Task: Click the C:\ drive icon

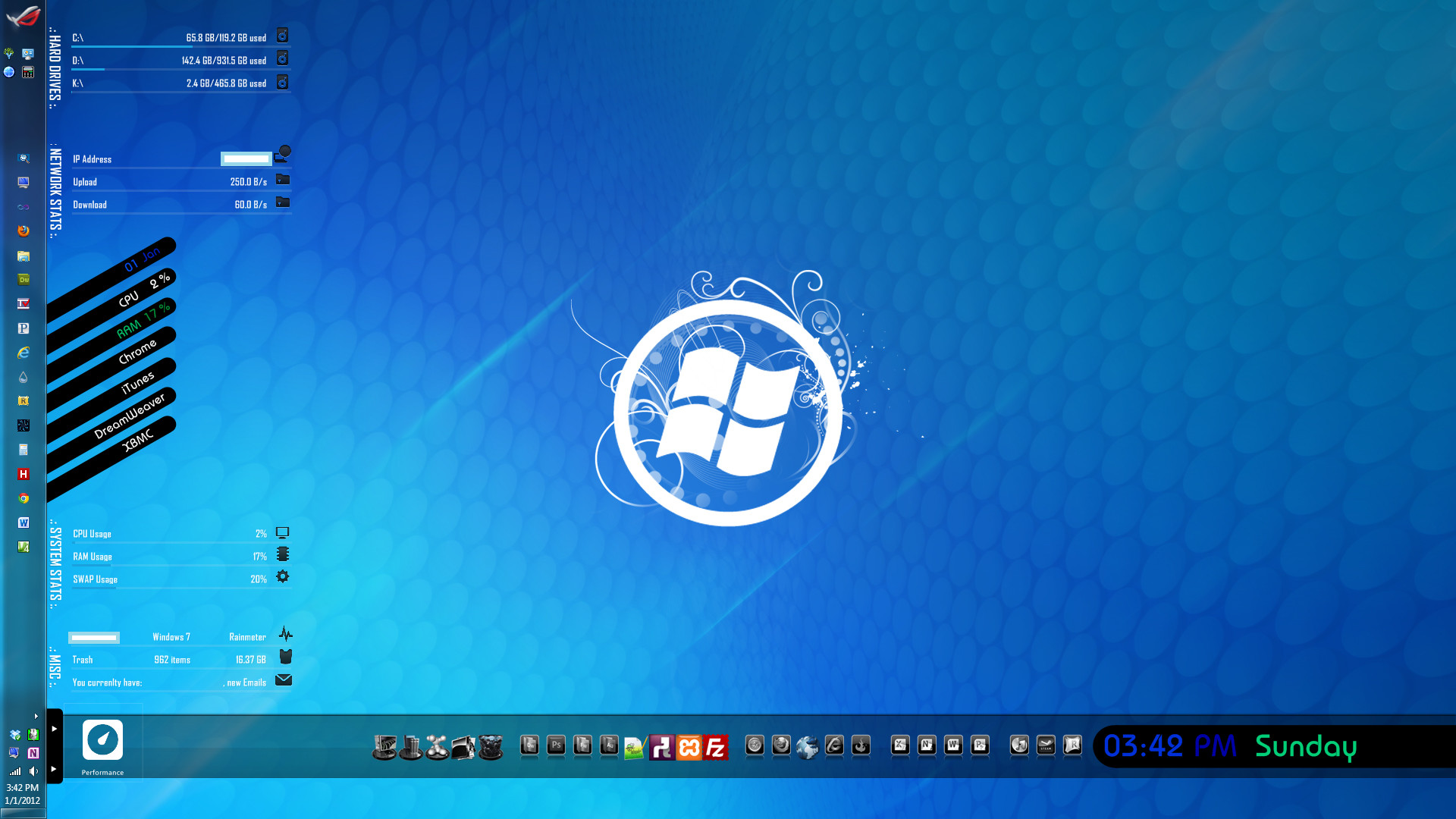Action: click(282, 36)
